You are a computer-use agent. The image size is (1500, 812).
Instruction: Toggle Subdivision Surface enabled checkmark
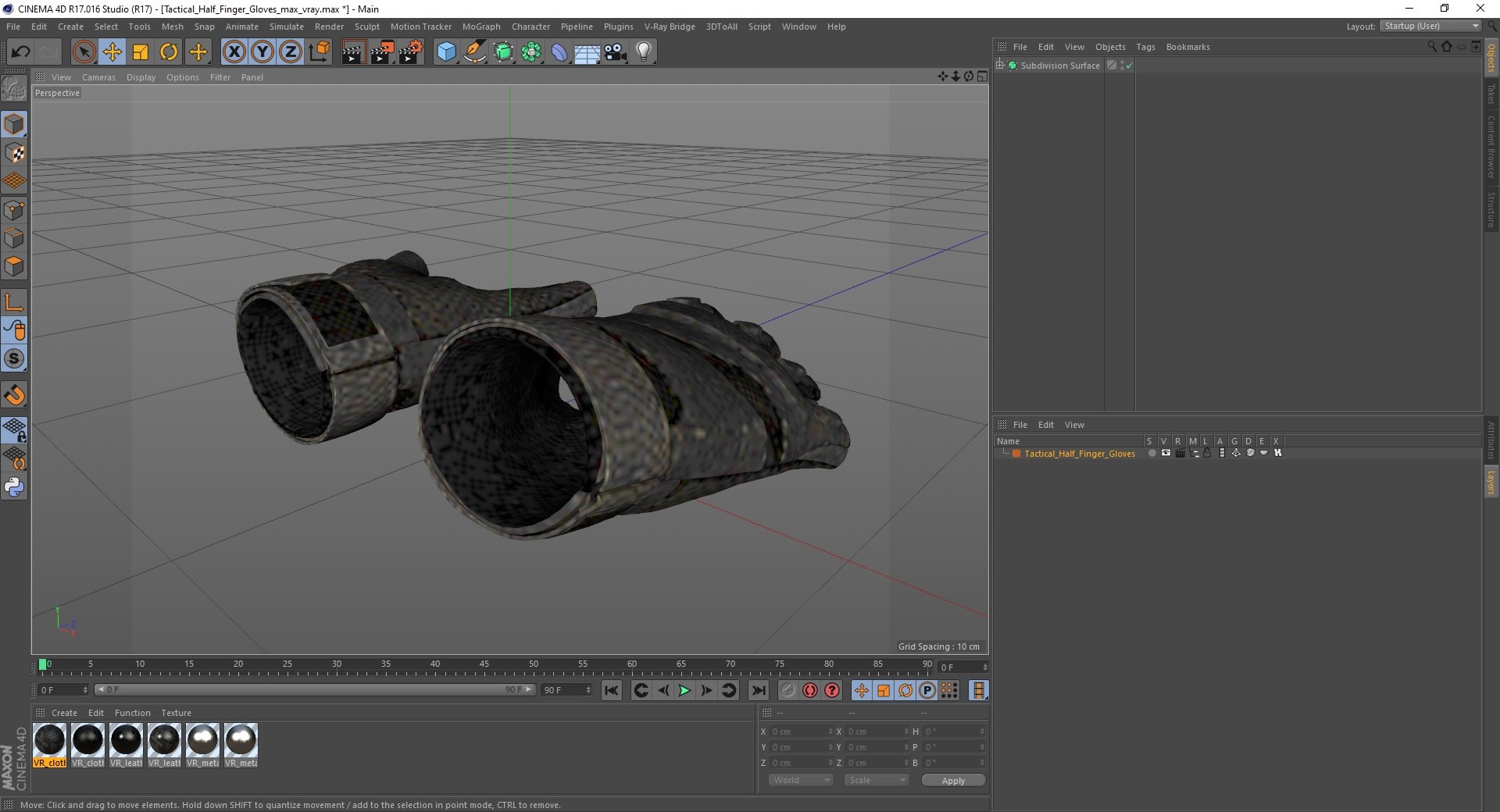coord(1129,66)
